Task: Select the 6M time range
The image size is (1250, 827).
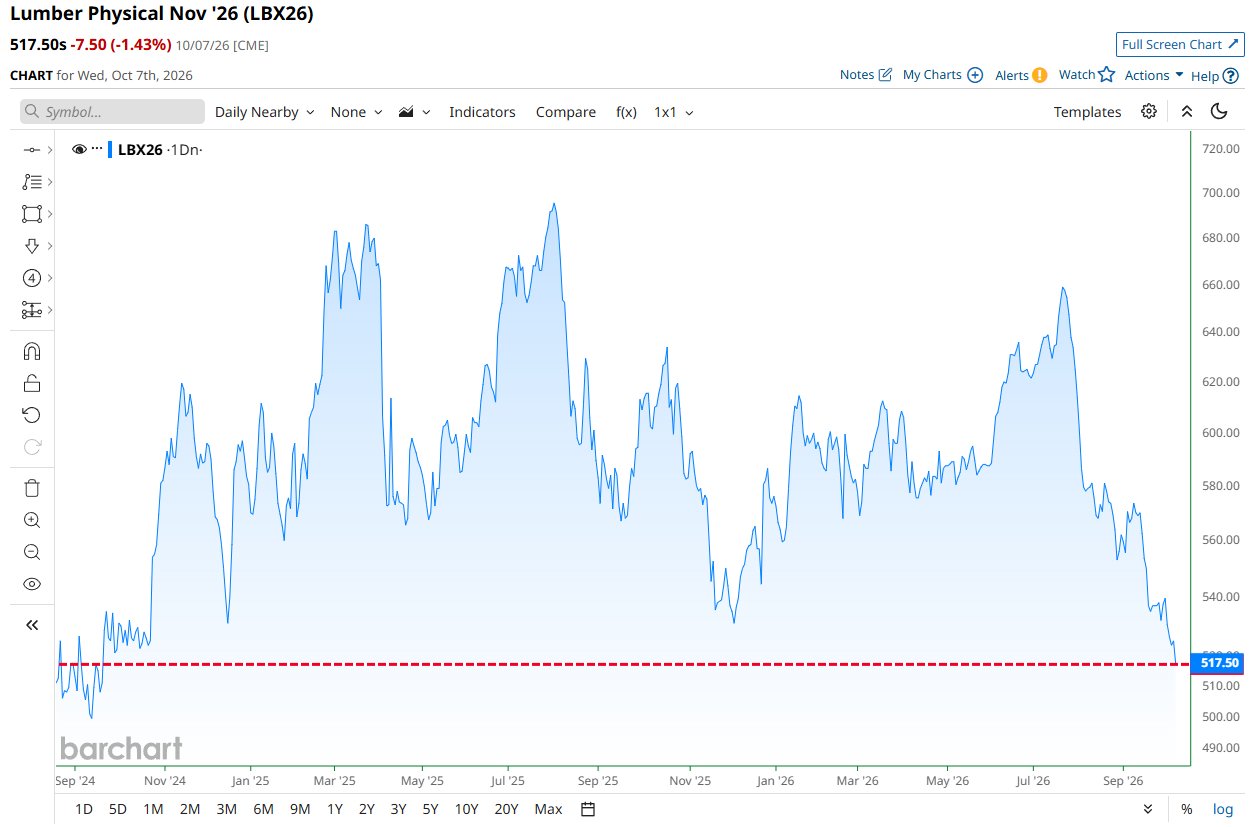Action: (263, 809)
